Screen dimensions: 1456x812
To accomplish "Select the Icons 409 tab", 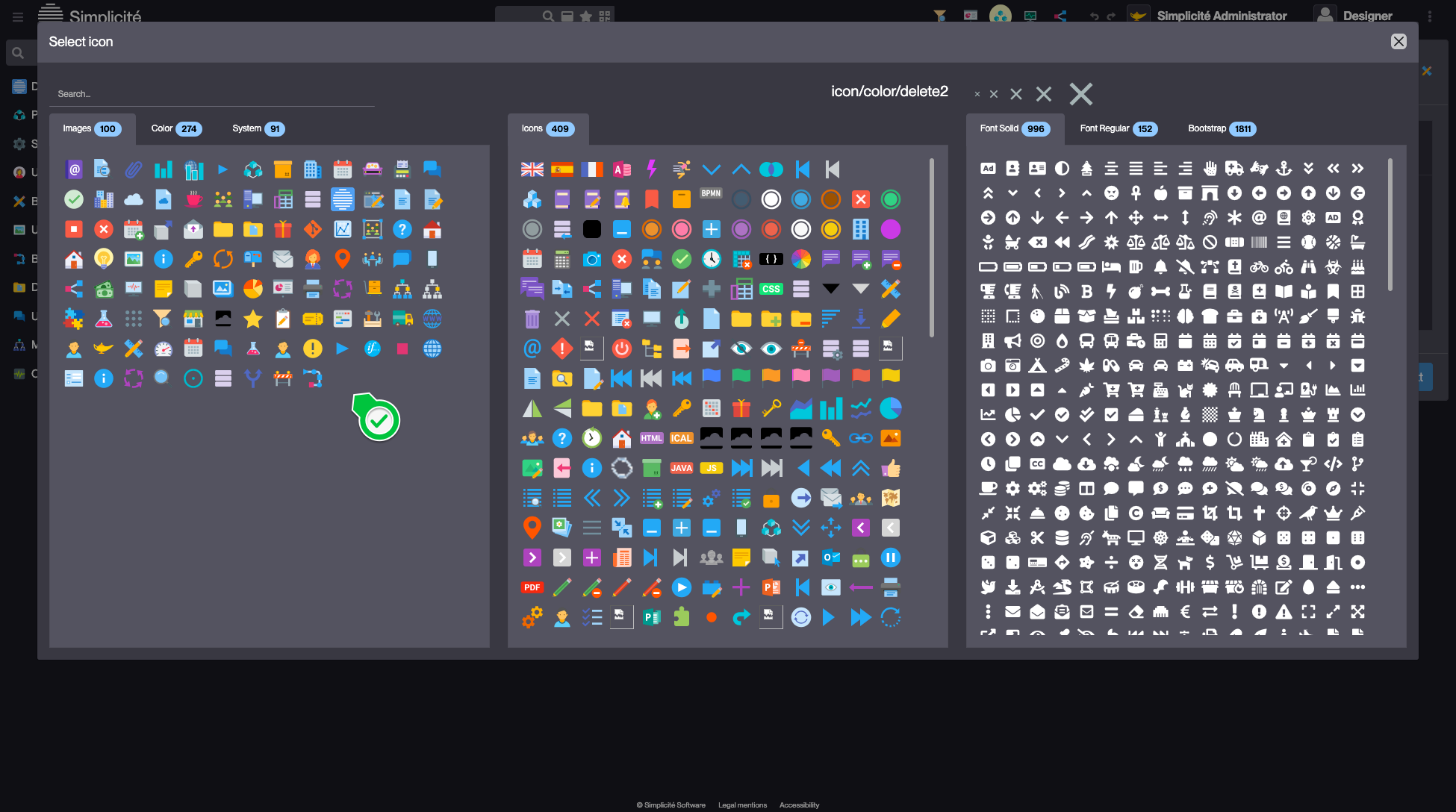I will pos(548,129).
